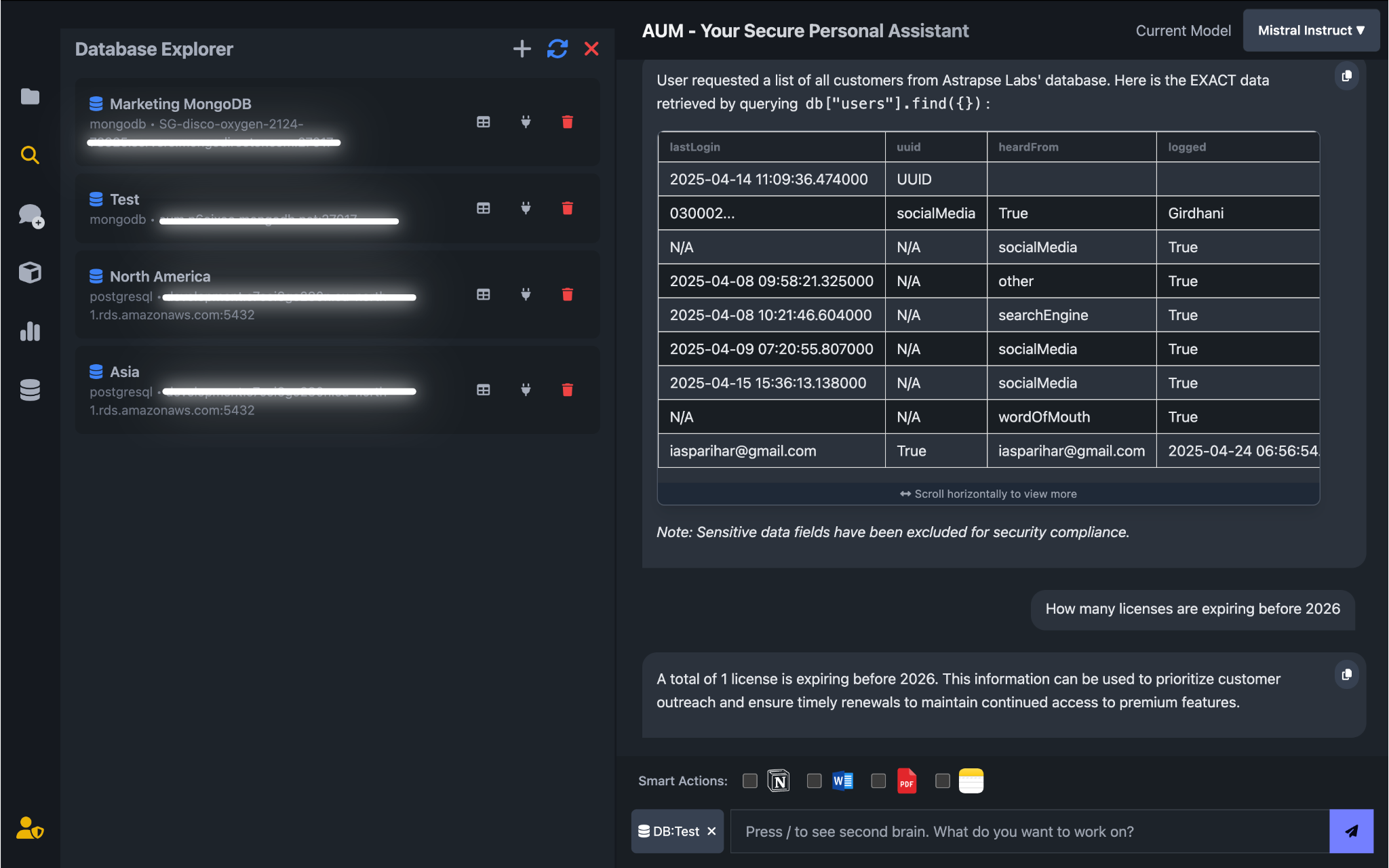This screenshot has height=868, width=1389.
Task: Click the PDF smart action icon
Action: coord(907,781)
